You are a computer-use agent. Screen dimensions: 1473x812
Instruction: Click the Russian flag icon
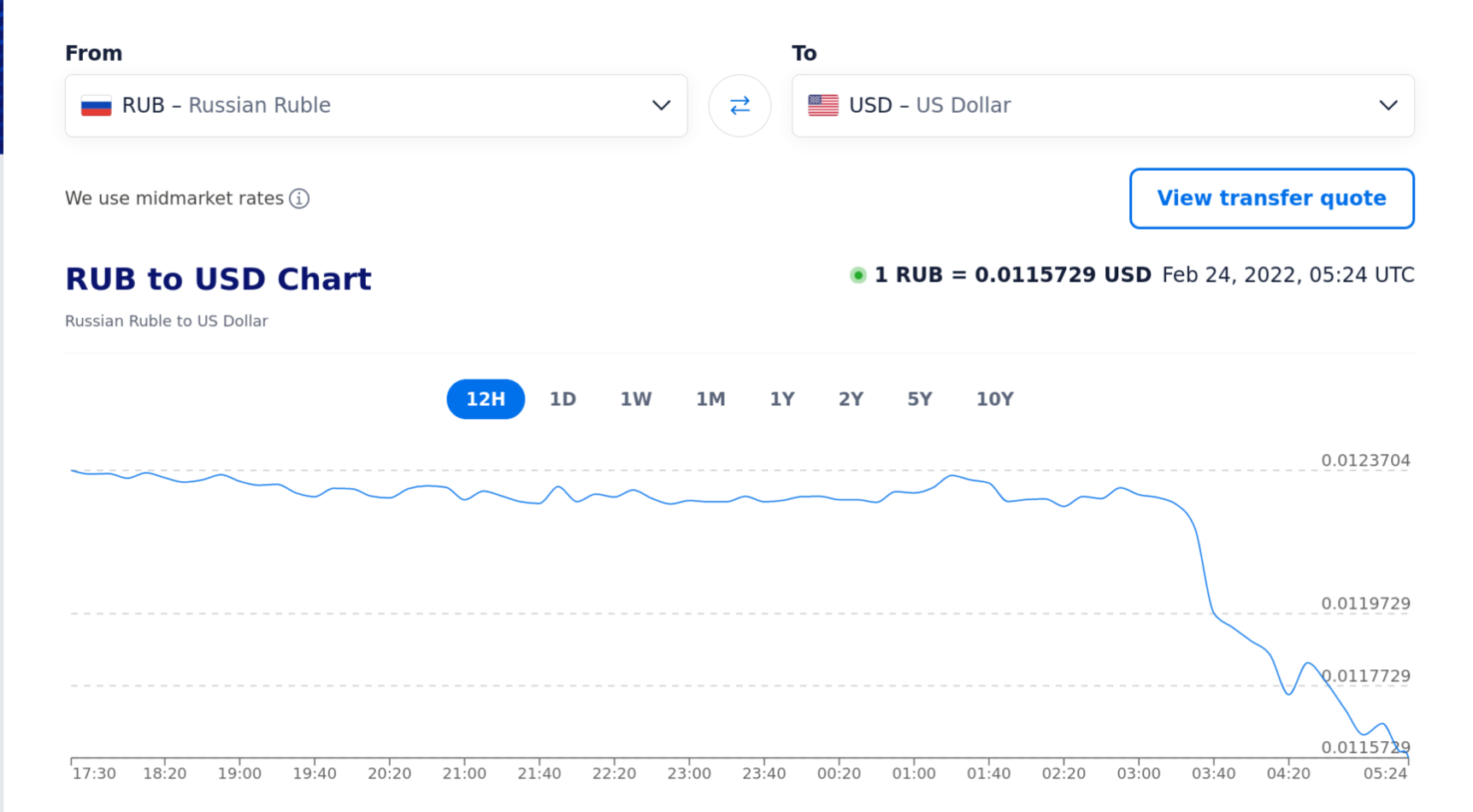[97, 105]
